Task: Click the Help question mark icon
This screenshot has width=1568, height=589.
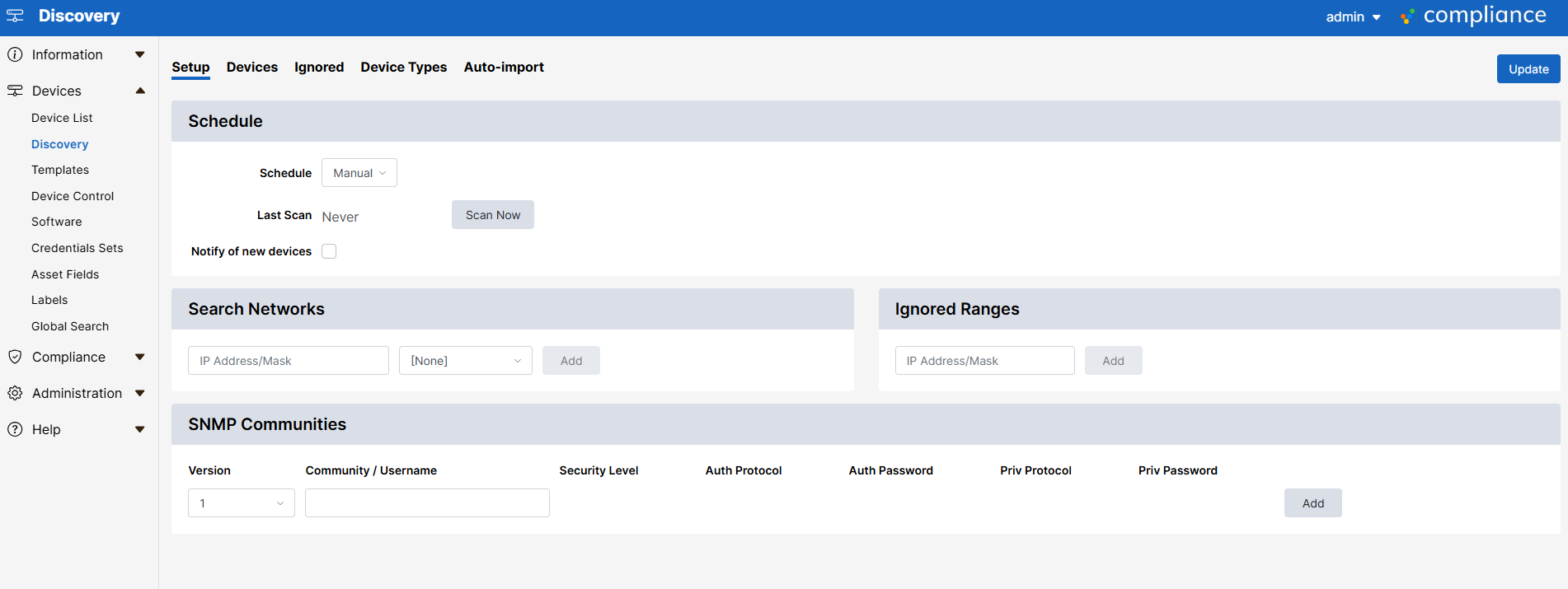Action: tap(15, 429)
